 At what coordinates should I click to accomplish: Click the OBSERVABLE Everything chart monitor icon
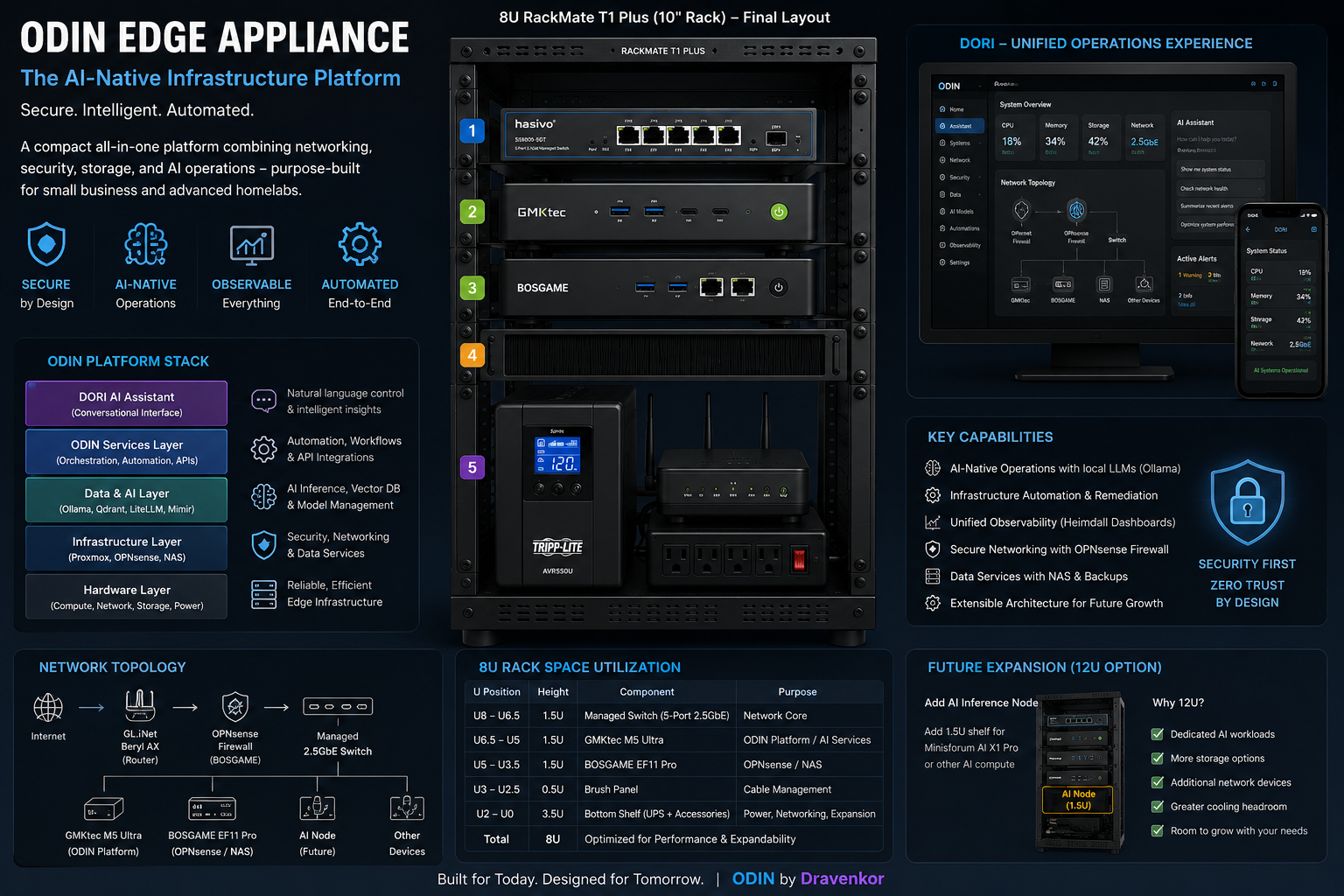[252, 245]
